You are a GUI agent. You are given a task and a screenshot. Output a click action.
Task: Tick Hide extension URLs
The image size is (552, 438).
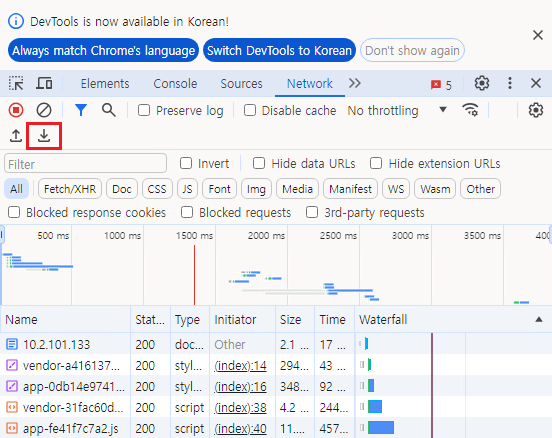[x=376, y=163]
